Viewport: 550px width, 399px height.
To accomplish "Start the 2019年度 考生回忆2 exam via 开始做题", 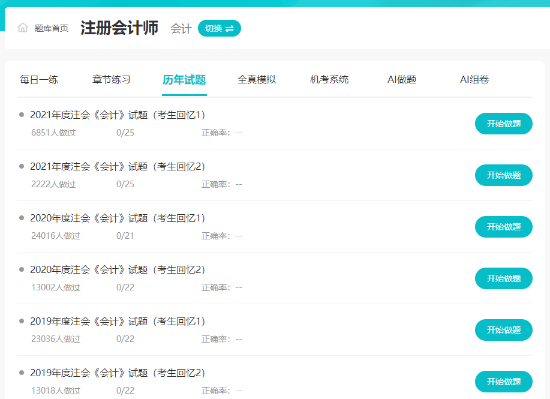I will [504, 381].
